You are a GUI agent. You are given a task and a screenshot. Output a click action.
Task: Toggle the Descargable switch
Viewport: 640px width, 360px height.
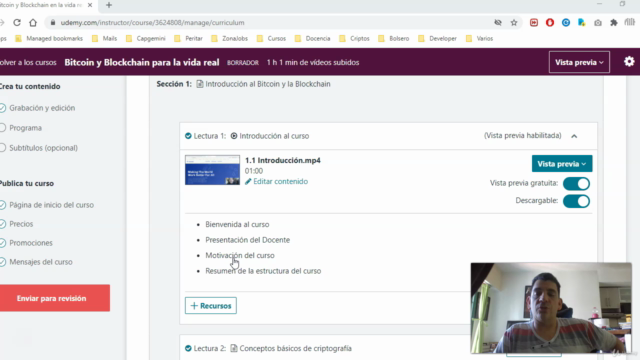tap(576, 201)
